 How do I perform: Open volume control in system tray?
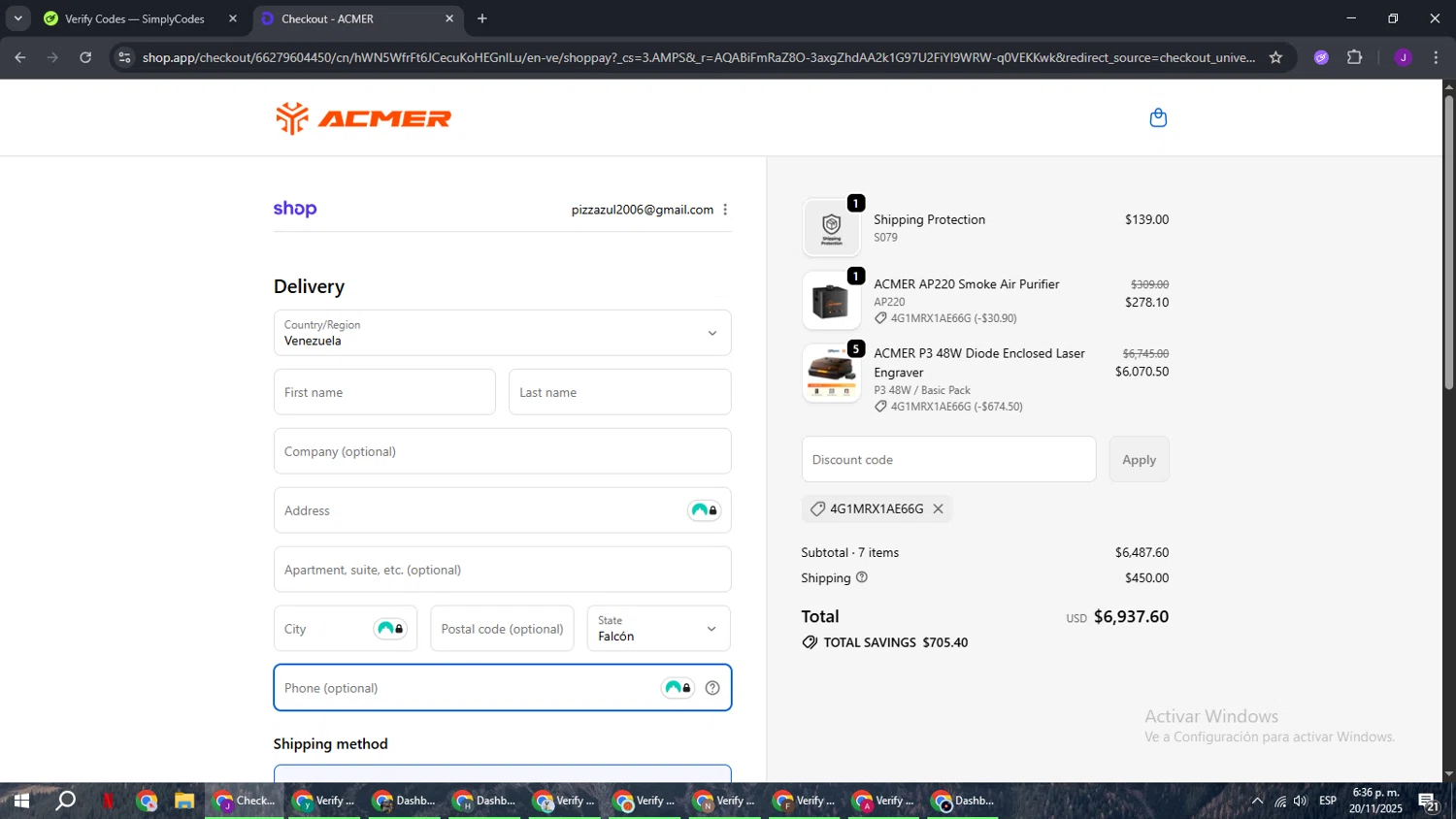click(x=1301, y=801)
